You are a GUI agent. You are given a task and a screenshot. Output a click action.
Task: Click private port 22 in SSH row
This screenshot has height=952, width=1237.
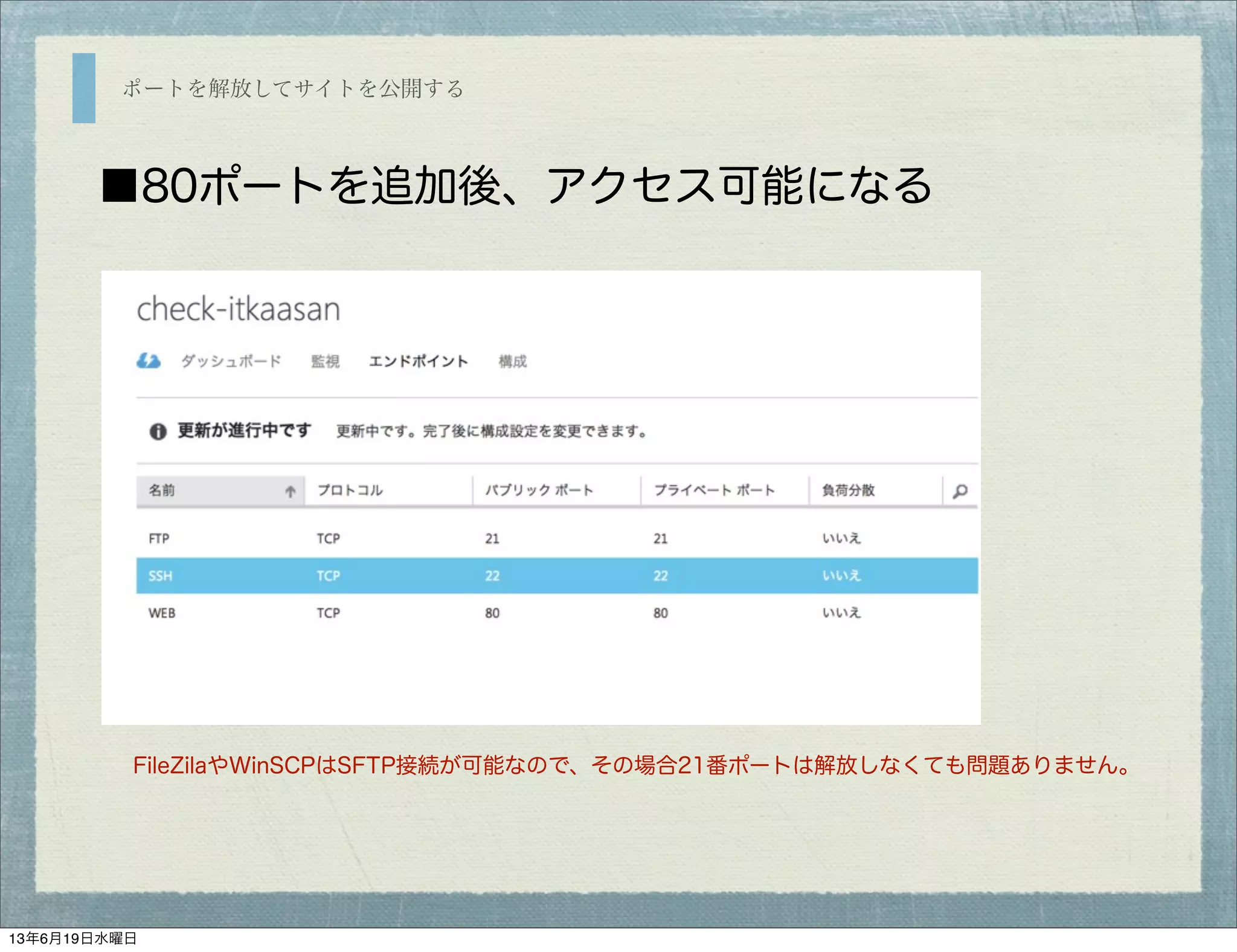coord(661,576)
